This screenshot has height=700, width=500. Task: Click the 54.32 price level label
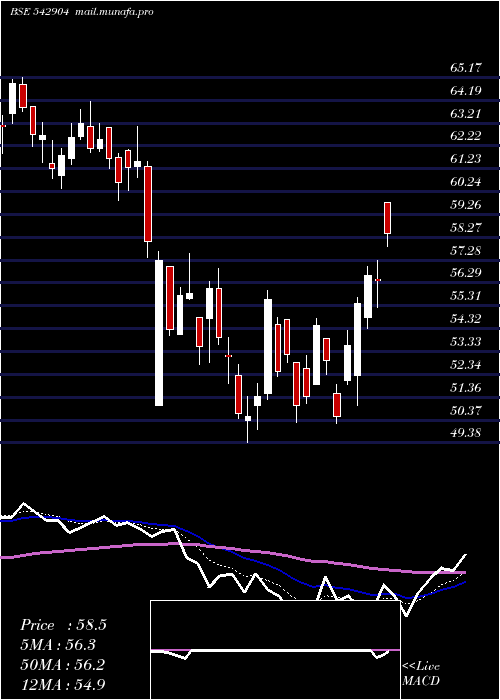coord(466,318)
